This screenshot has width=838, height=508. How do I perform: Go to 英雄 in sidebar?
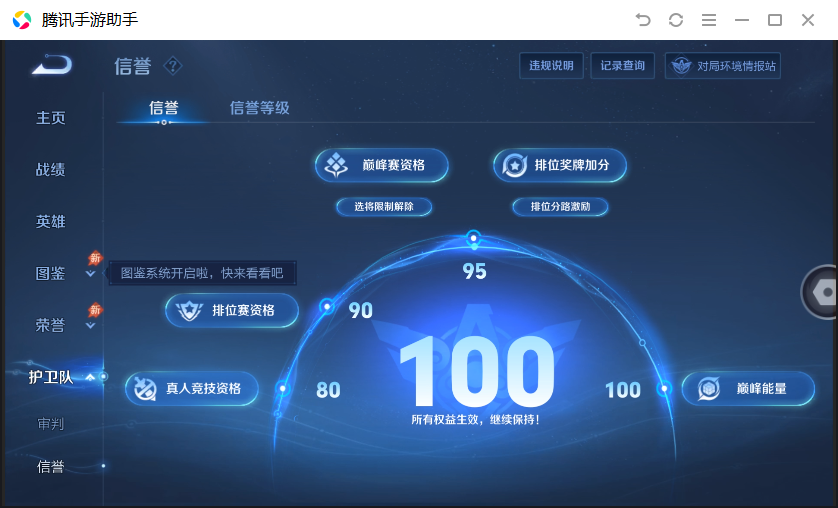[50, 221]
